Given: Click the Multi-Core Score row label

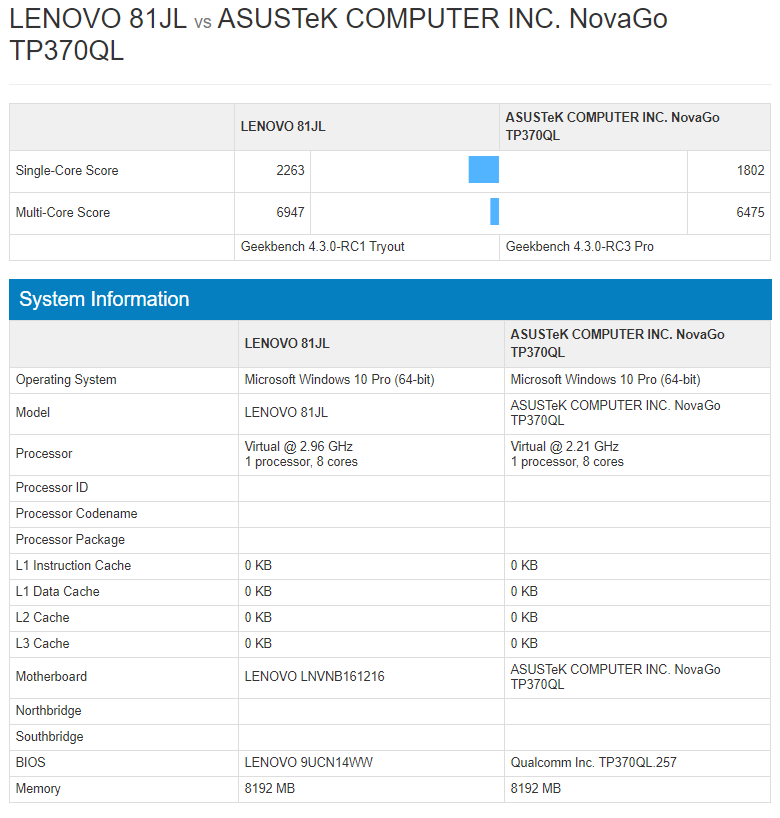Looking at the screenshot, I should [63, 212].
